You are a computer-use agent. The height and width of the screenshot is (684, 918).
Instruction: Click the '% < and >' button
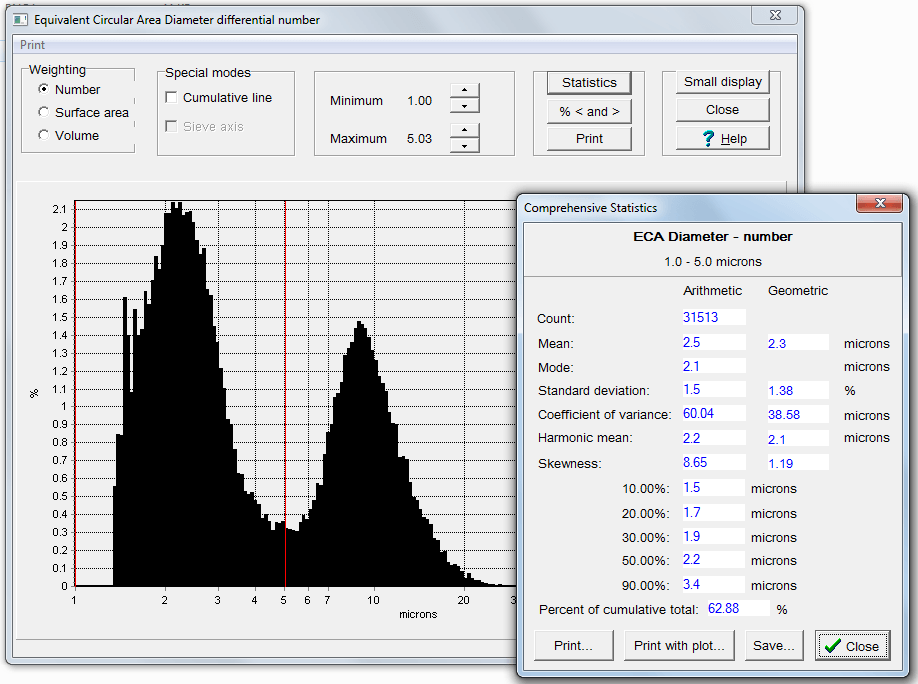coord(589,111)
